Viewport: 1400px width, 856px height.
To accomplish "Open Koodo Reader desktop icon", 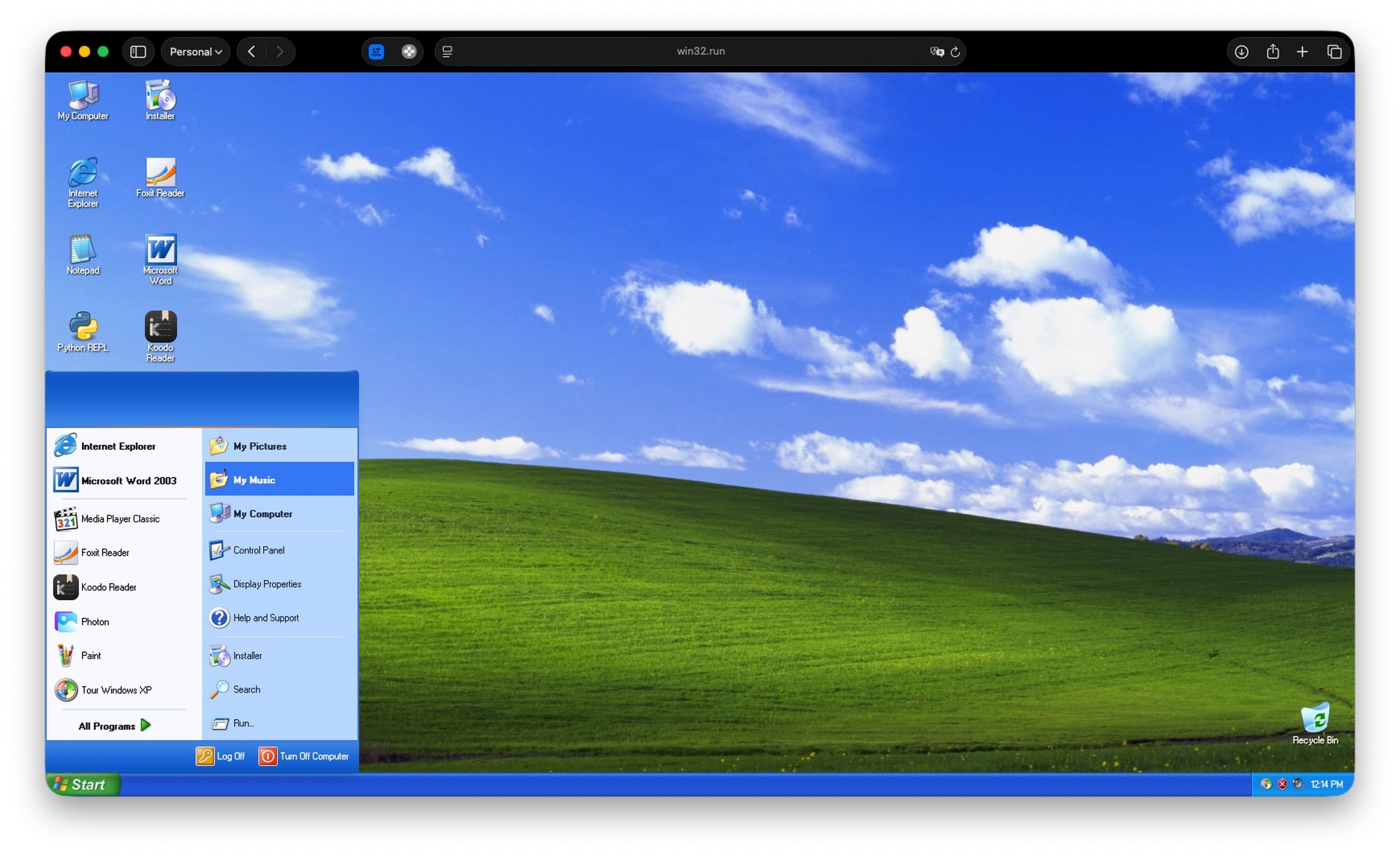I will (x=160, y=337).
